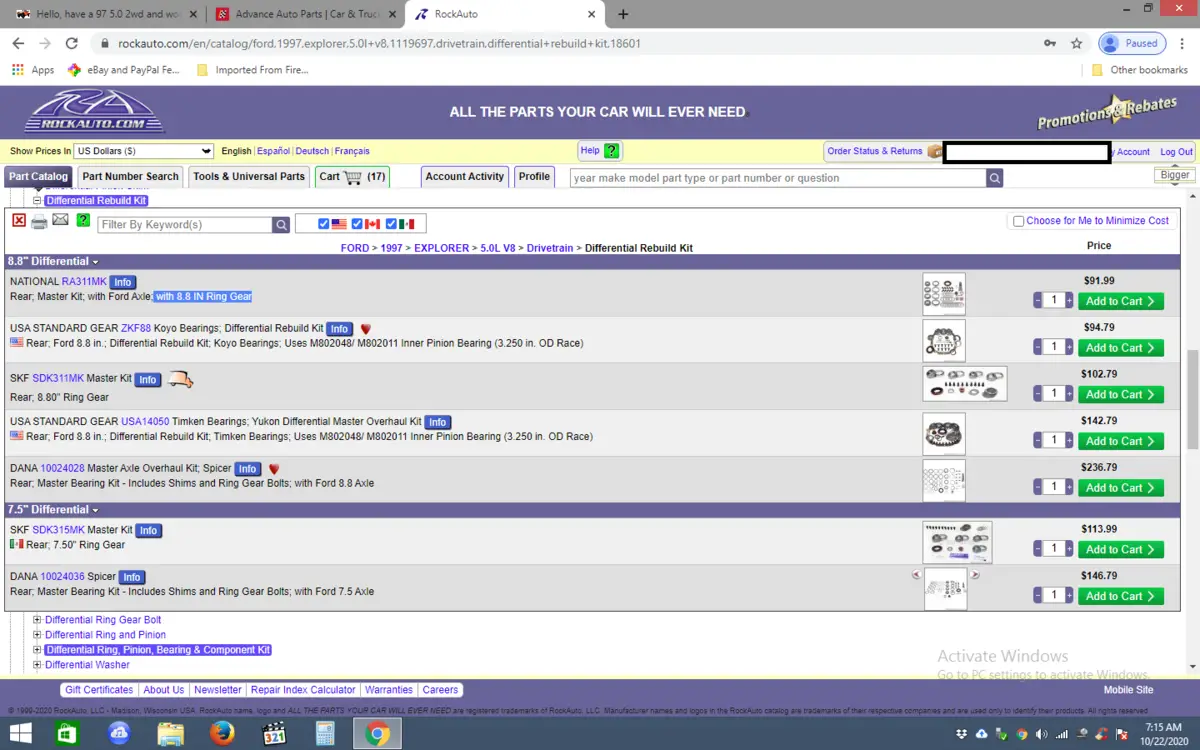Expand the Differential Washer tree node
Viewport: 1200px width, 750px height.
pyautogui.click(x=37, y=665)
